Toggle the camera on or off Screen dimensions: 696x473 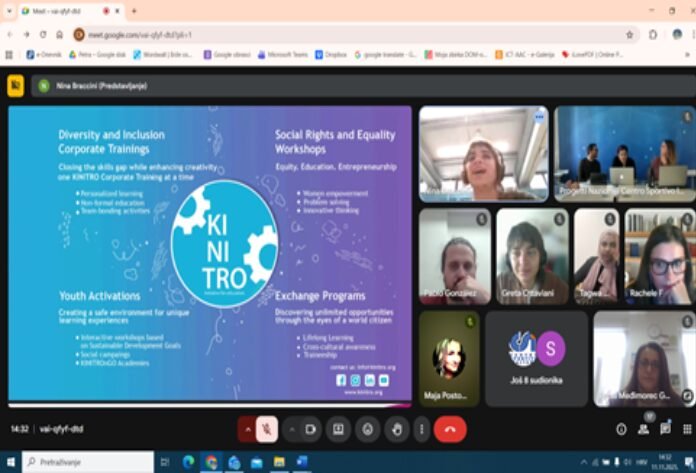(x=311, y=429)
